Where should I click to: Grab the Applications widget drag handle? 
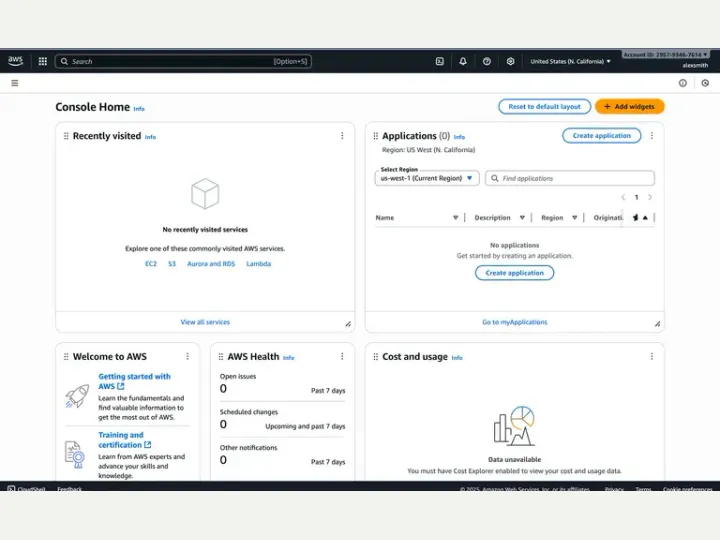click(376, 136)
